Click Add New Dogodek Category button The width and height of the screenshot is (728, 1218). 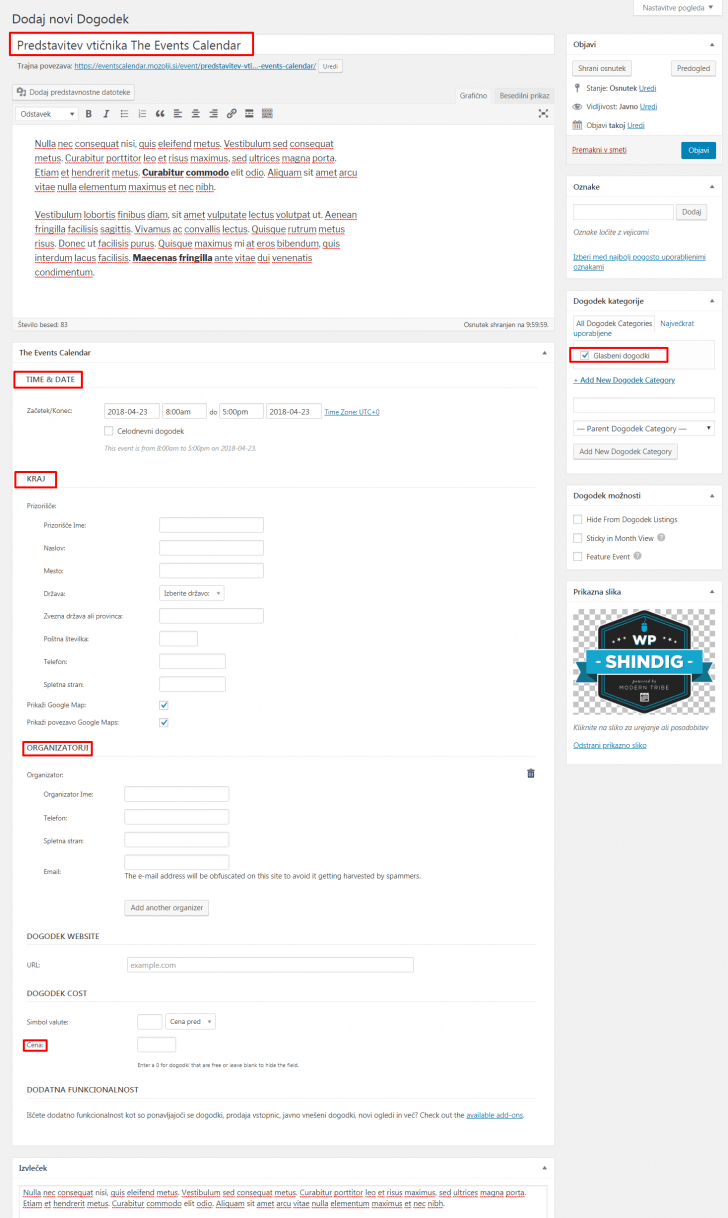point(625,451)
